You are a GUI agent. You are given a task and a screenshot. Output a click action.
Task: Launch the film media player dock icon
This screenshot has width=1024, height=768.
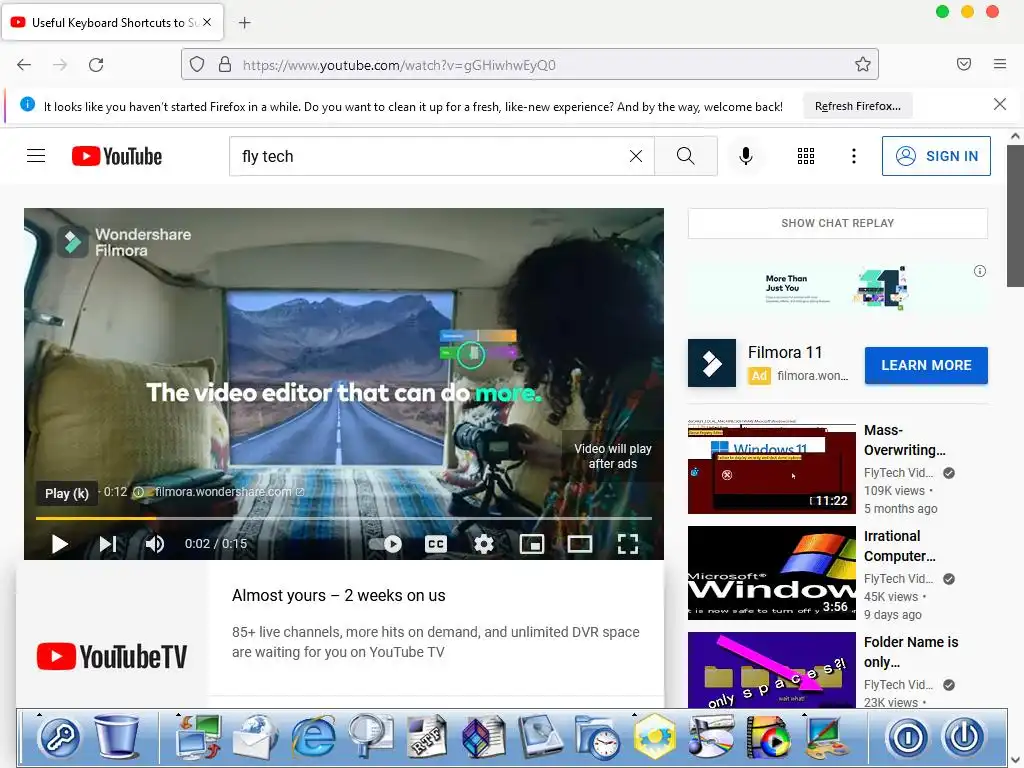click(768, 737)
